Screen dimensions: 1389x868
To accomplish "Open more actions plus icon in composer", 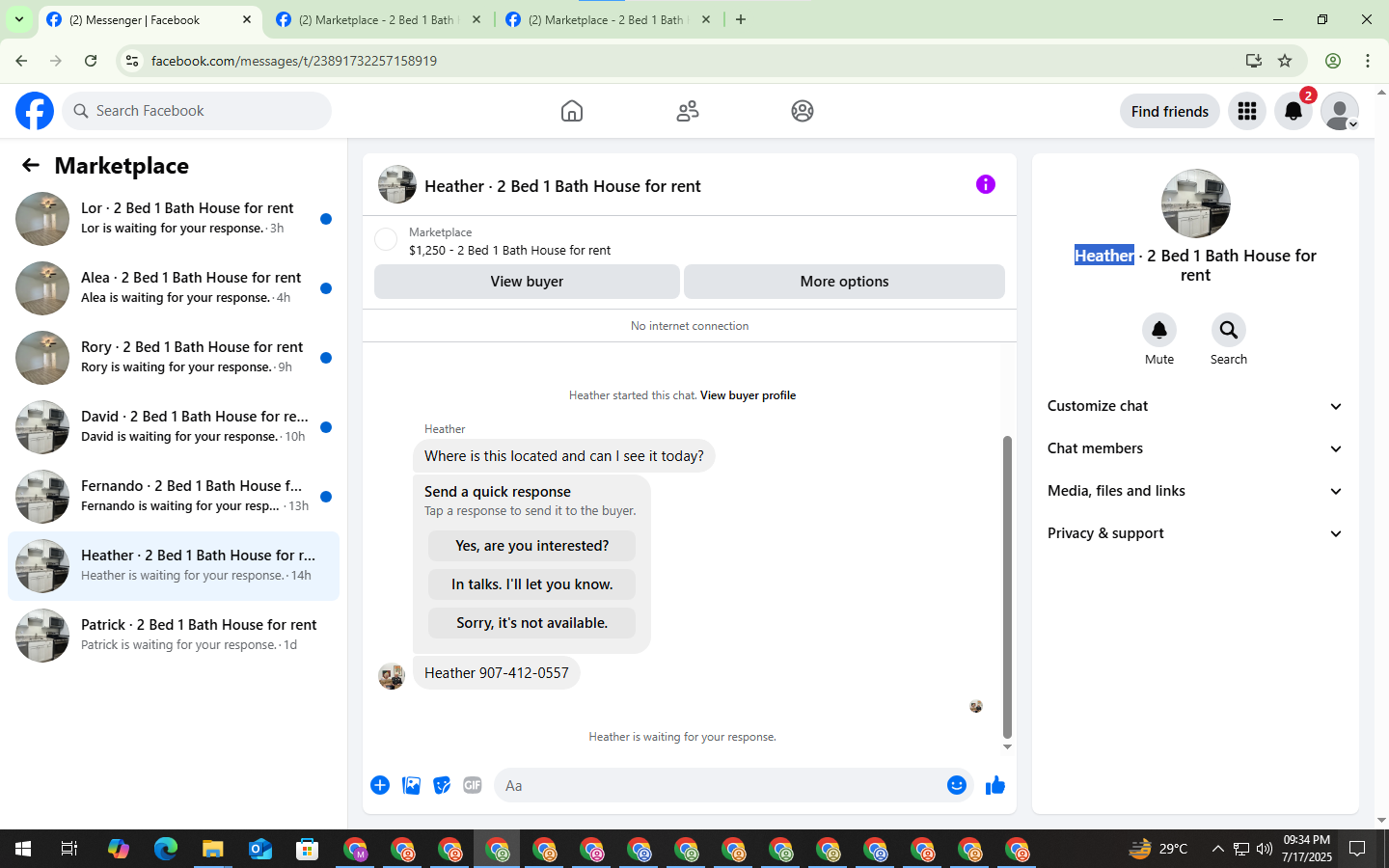I will (x=380, y=785).
